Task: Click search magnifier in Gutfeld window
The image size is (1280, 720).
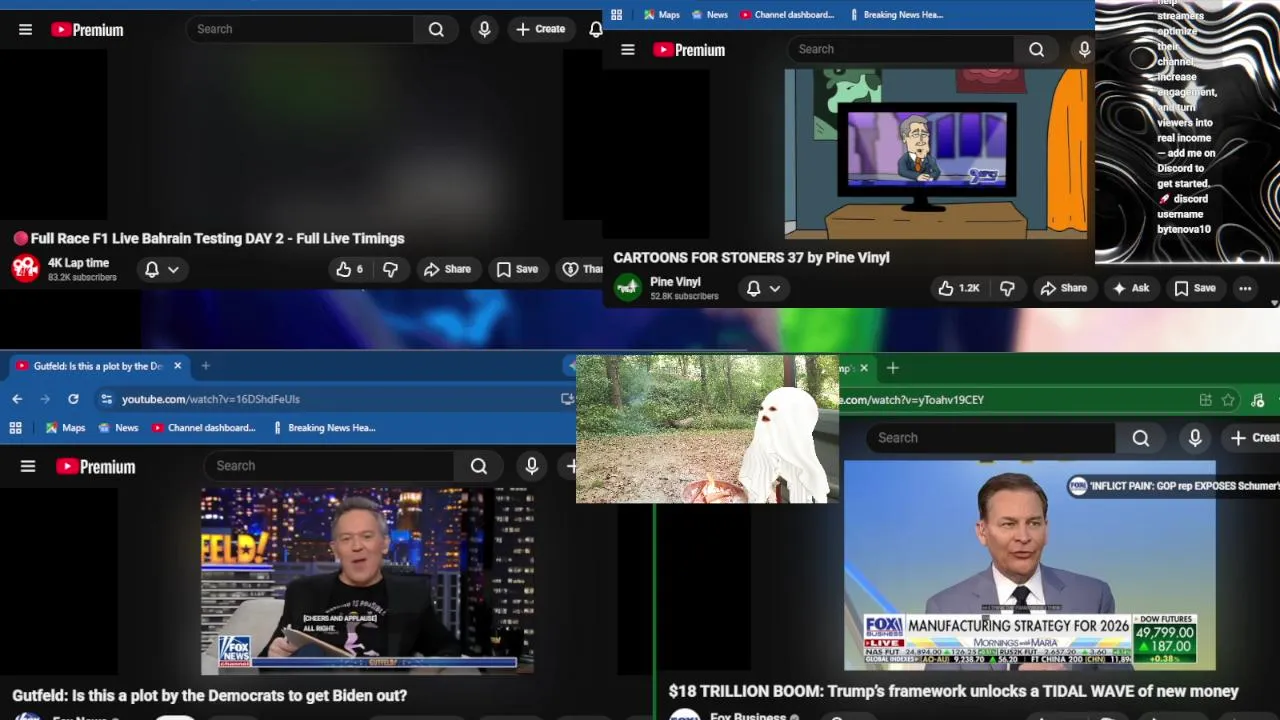Action: (x=479, y=466)
